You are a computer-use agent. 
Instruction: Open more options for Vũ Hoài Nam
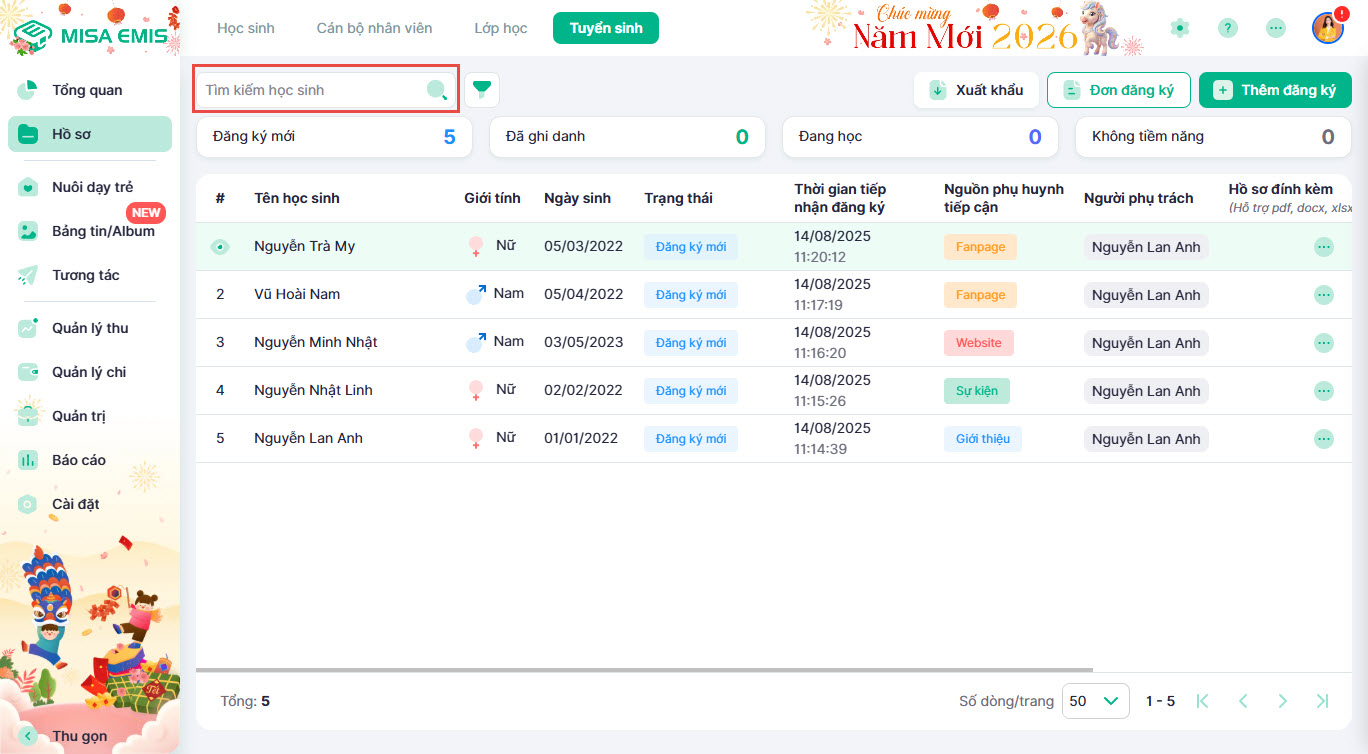coord(1323,295)
